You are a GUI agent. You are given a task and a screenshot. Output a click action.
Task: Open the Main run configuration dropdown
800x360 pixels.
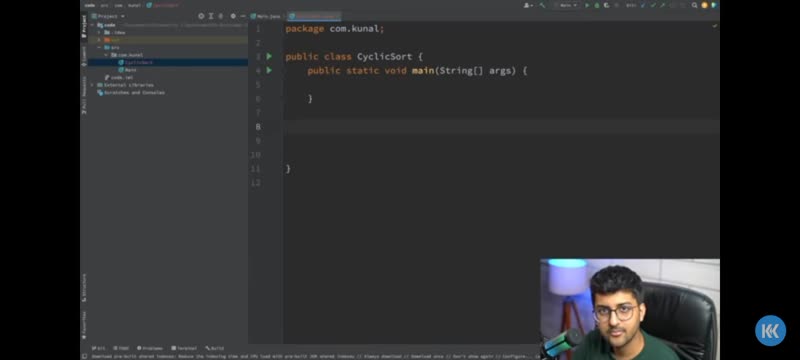(566, 5)
